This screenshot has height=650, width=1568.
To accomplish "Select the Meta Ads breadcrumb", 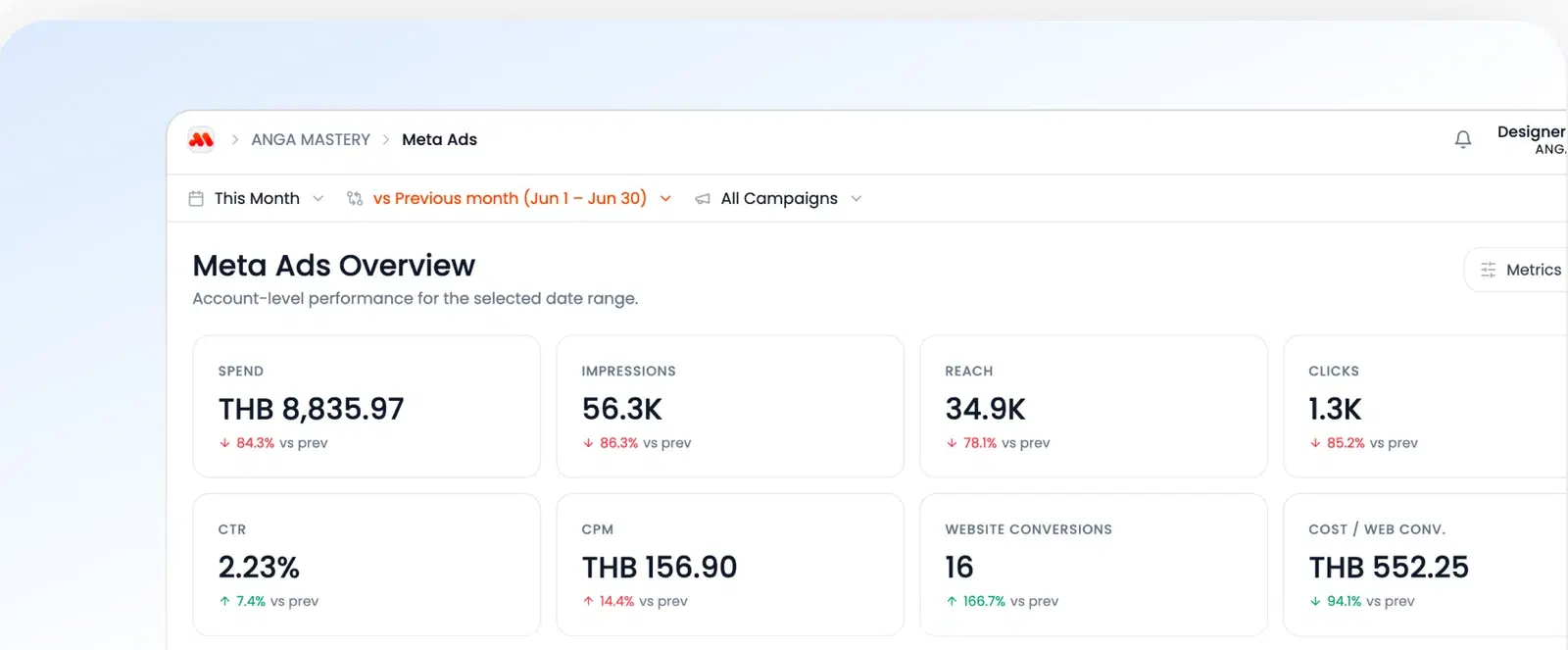I will (x=439, y=139).
